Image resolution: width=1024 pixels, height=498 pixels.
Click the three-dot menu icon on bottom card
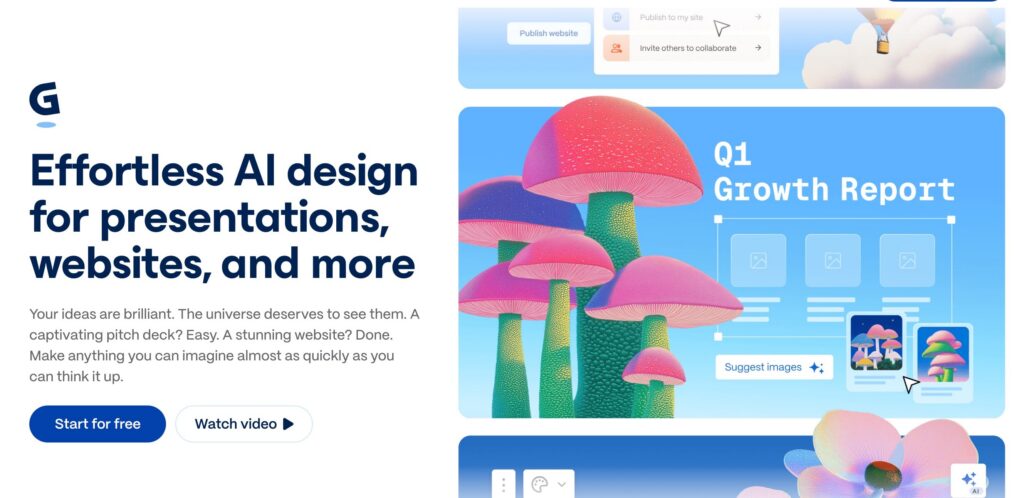(x=504, y=485)
